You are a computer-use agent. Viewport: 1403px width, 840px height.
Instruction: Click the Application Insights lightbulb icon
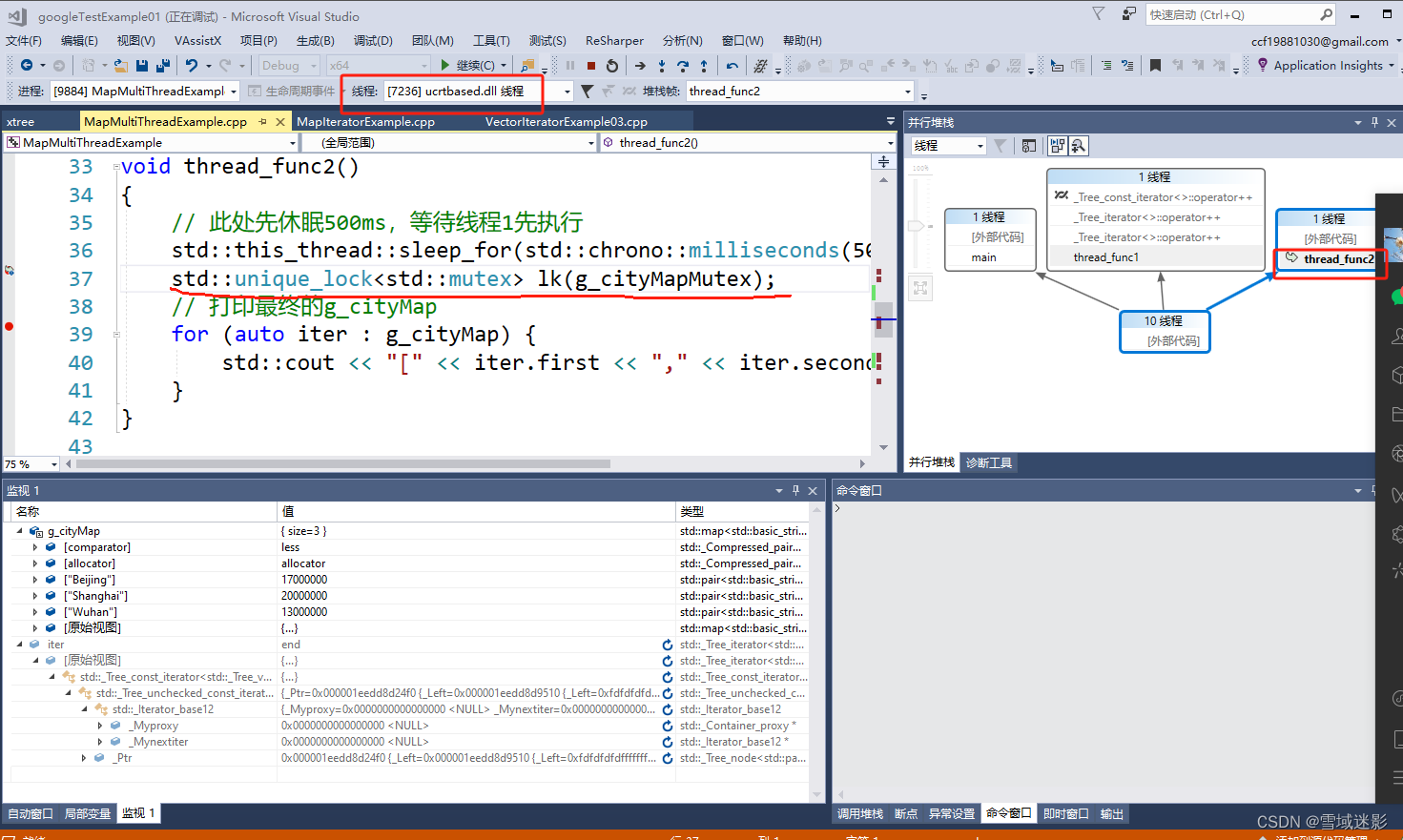coord(1262,65)
